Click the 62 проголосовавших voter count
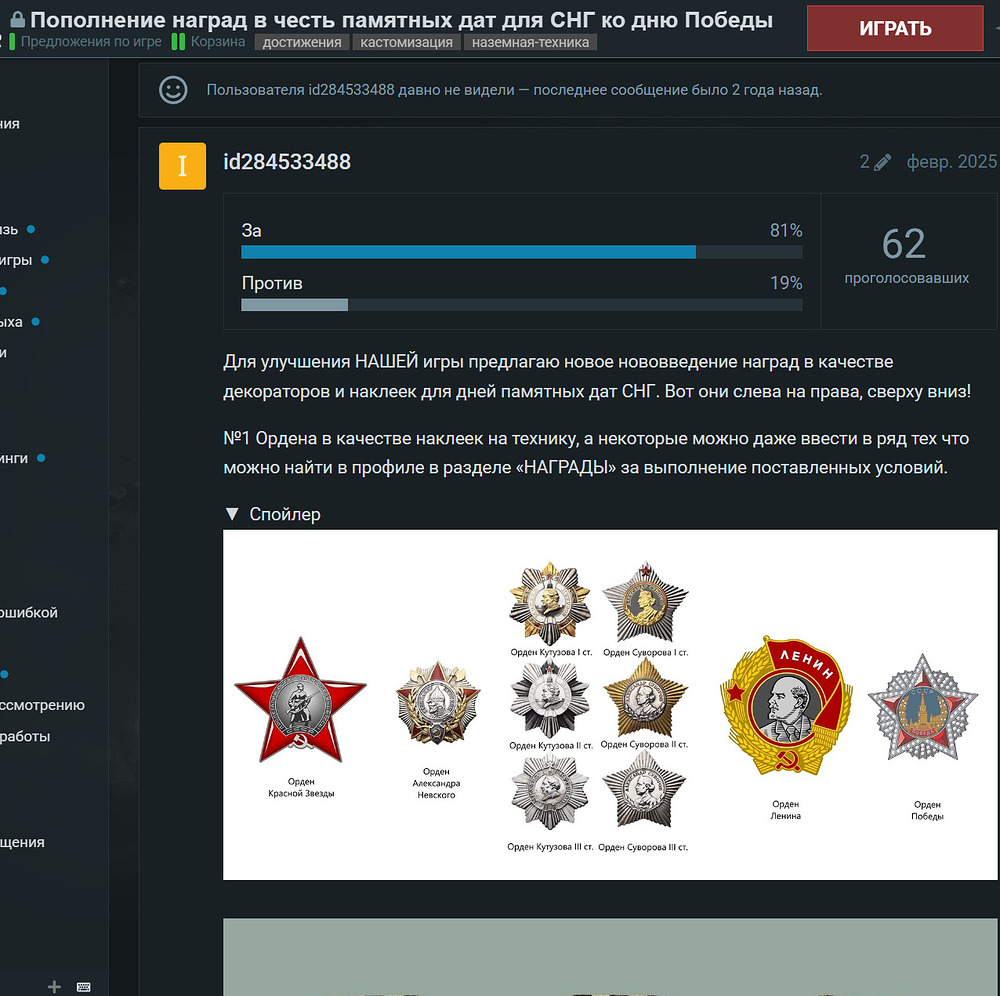This screenshot has height=996, width=1000. coord(906,255)
